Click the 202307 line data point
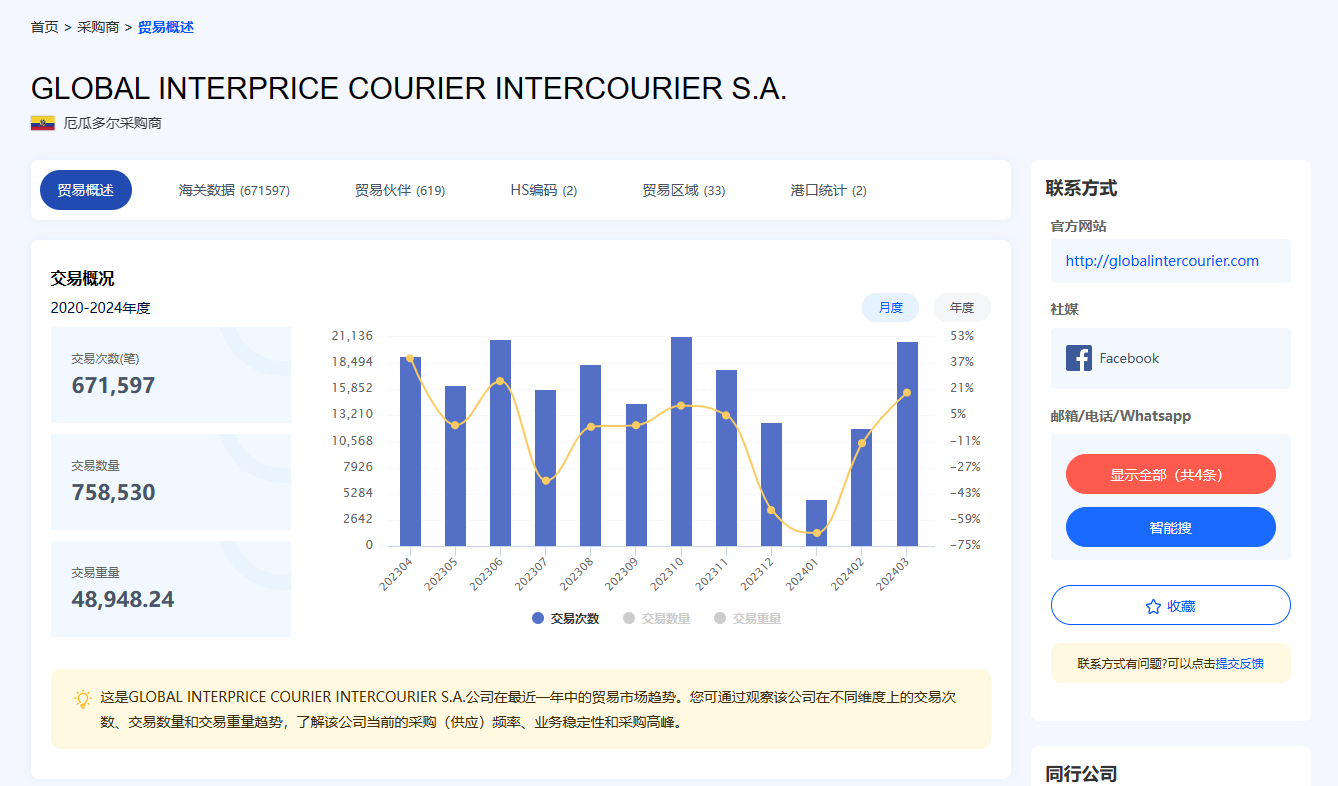Viewport: 1338px width, 786px height. pyautogui.click(x=545, y=481)
